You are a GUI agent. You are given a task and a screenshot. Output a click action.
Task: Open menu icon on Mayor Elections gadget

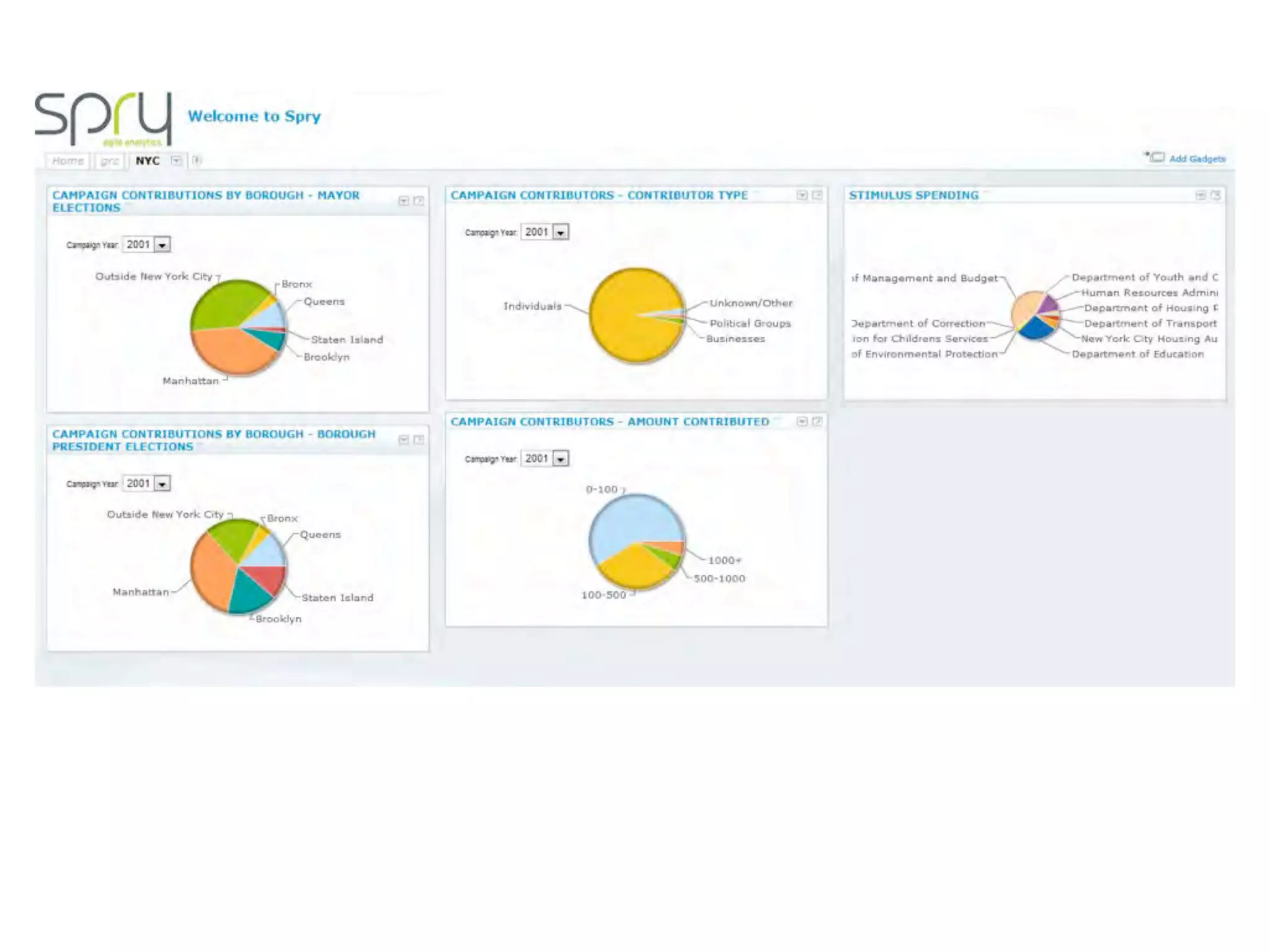point(404,201)
